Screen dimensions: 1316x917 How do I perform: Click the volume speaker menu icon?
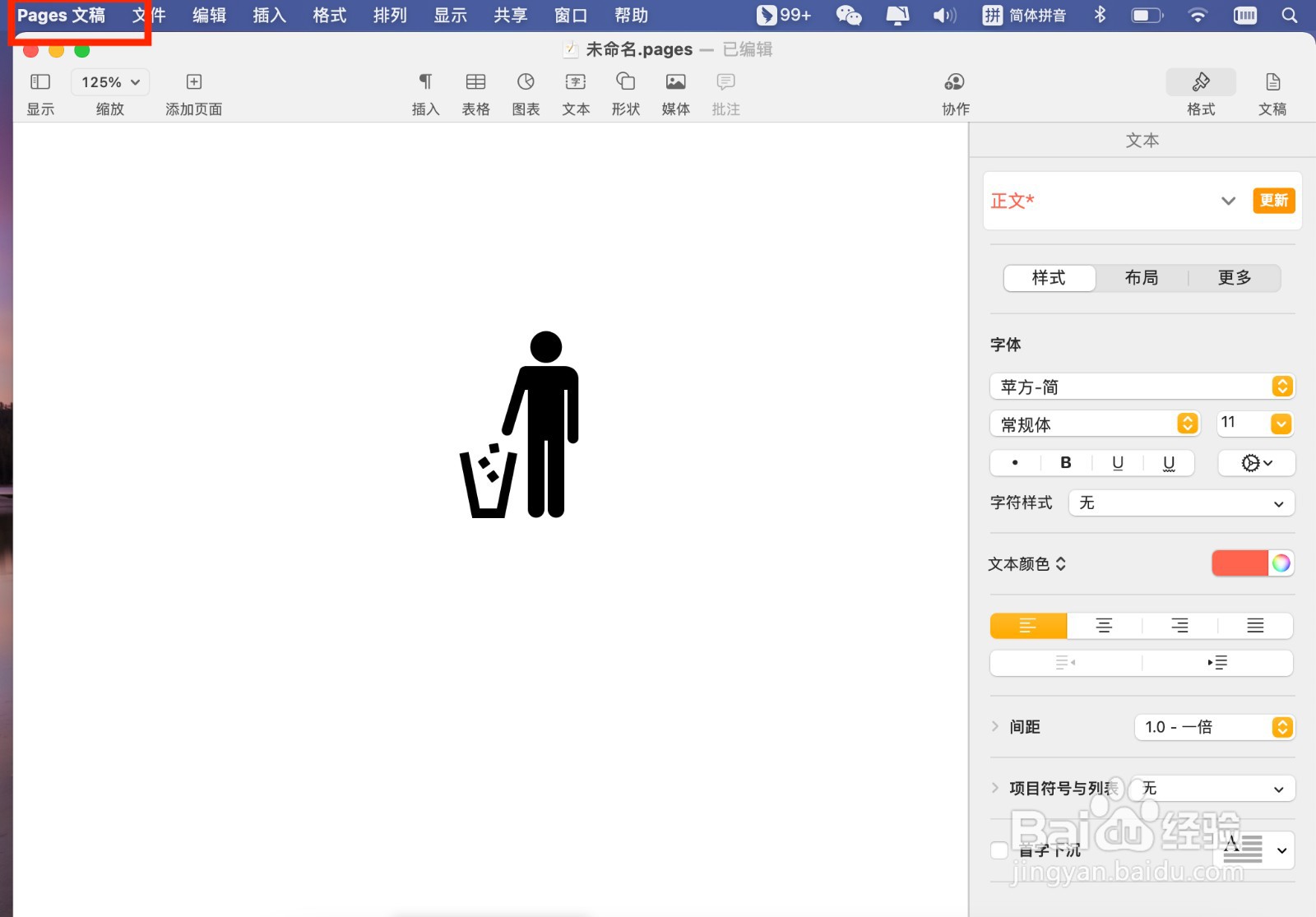point(944,15)
